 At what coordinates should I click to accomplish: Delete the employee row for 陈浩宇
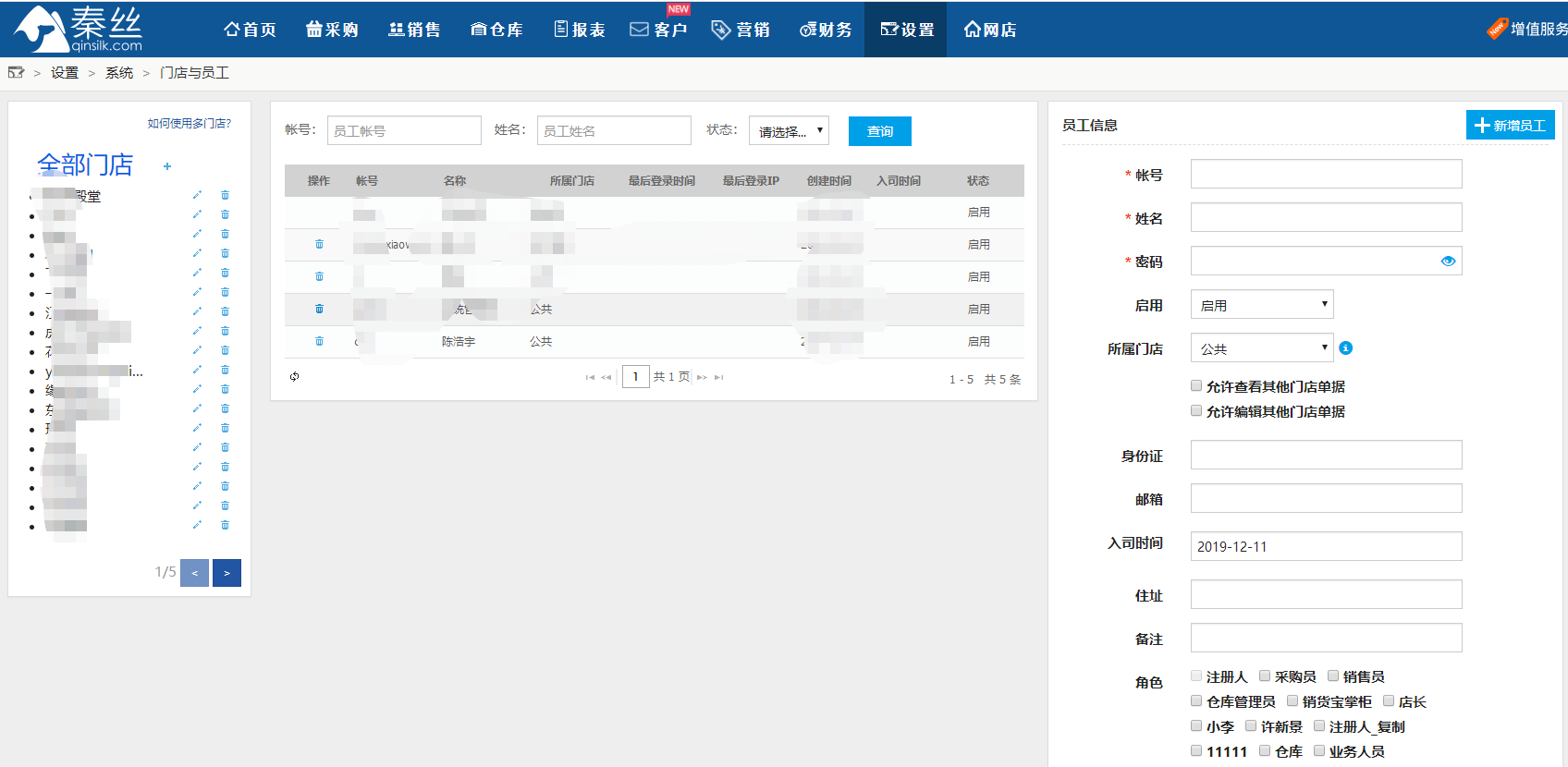coord(319,341)
